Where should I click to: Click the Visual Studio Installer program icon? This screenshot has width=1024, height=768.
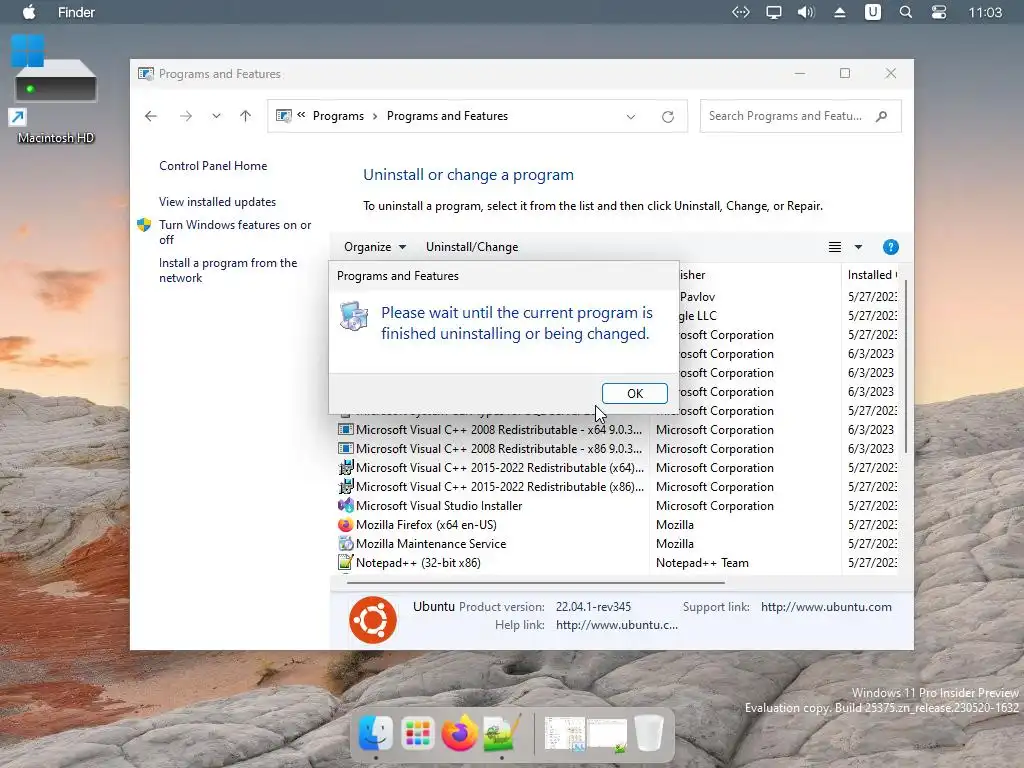(x=345, y=505)
